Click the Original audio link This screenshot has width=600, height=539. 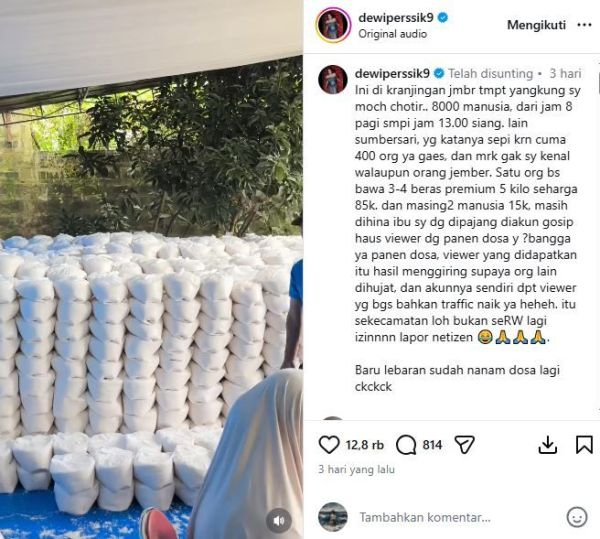point(393,34)
